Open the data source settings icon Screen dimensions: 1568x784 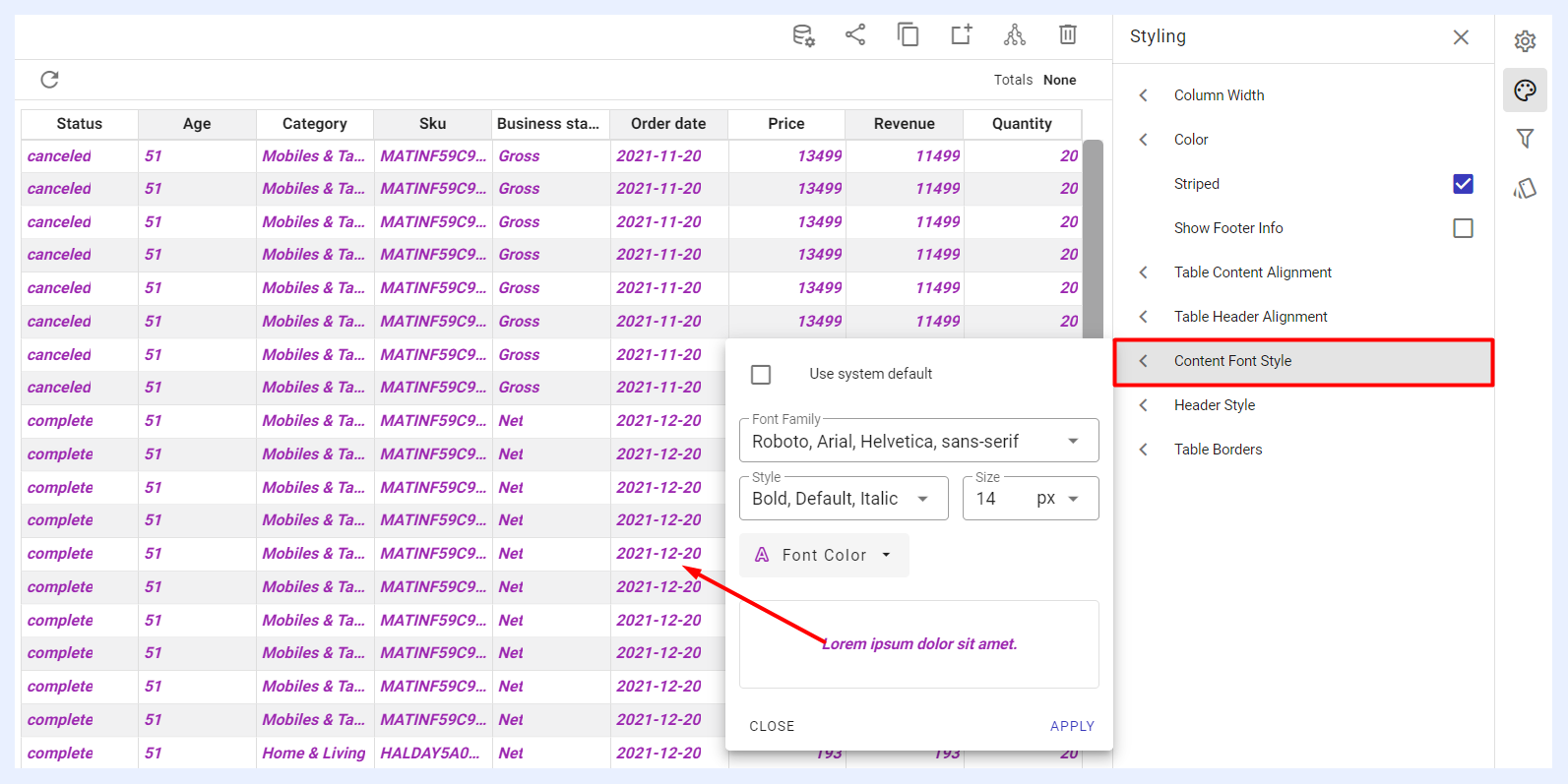tap(803, 35)
